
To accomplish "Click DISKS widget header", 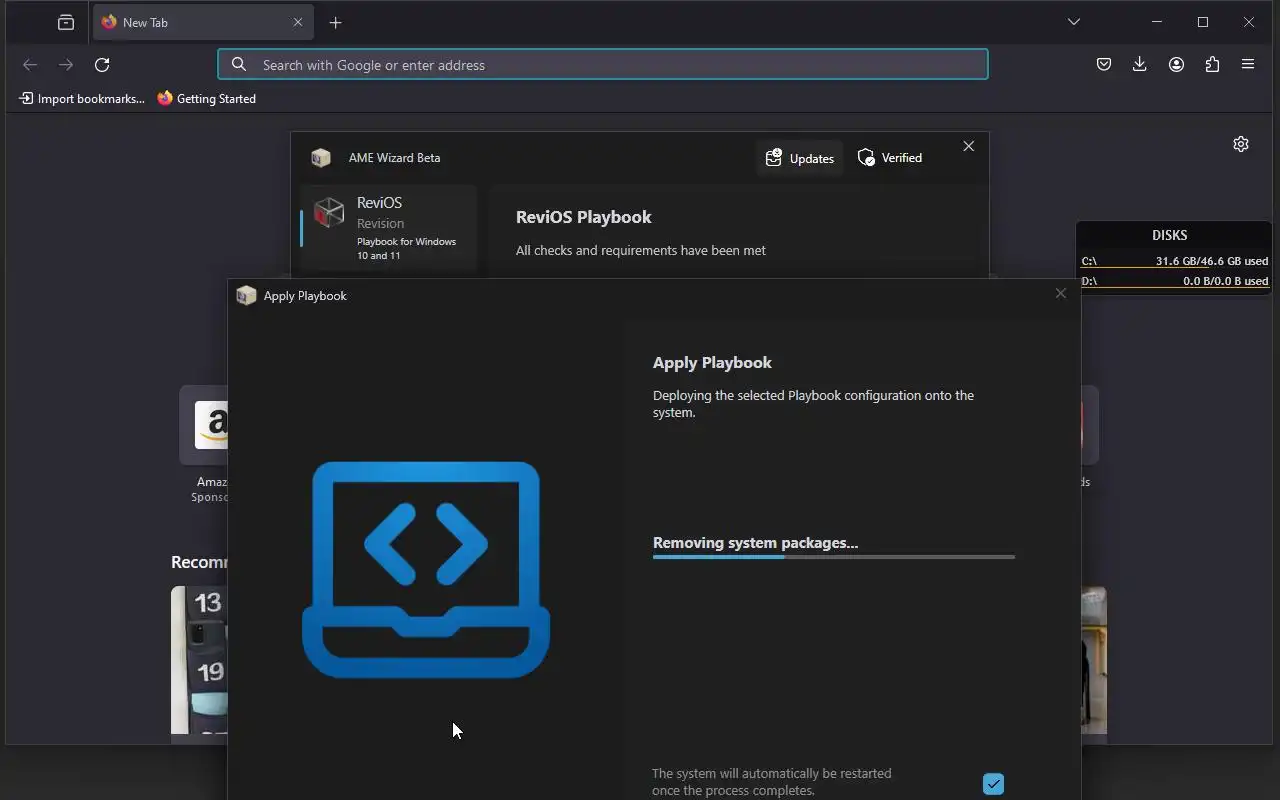I will [x=1169, y=235].
